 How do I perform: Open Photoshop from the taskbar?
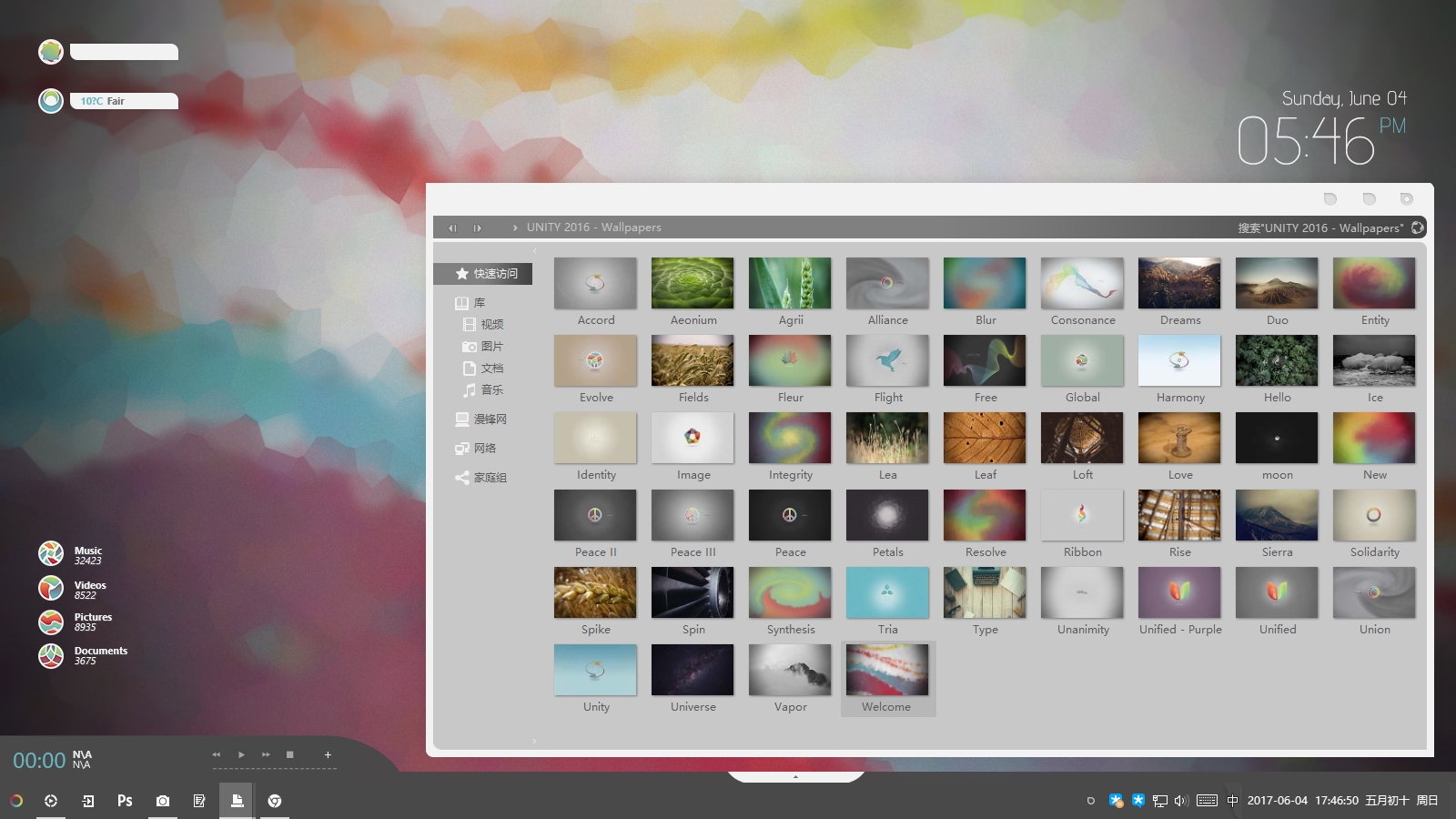125,801
